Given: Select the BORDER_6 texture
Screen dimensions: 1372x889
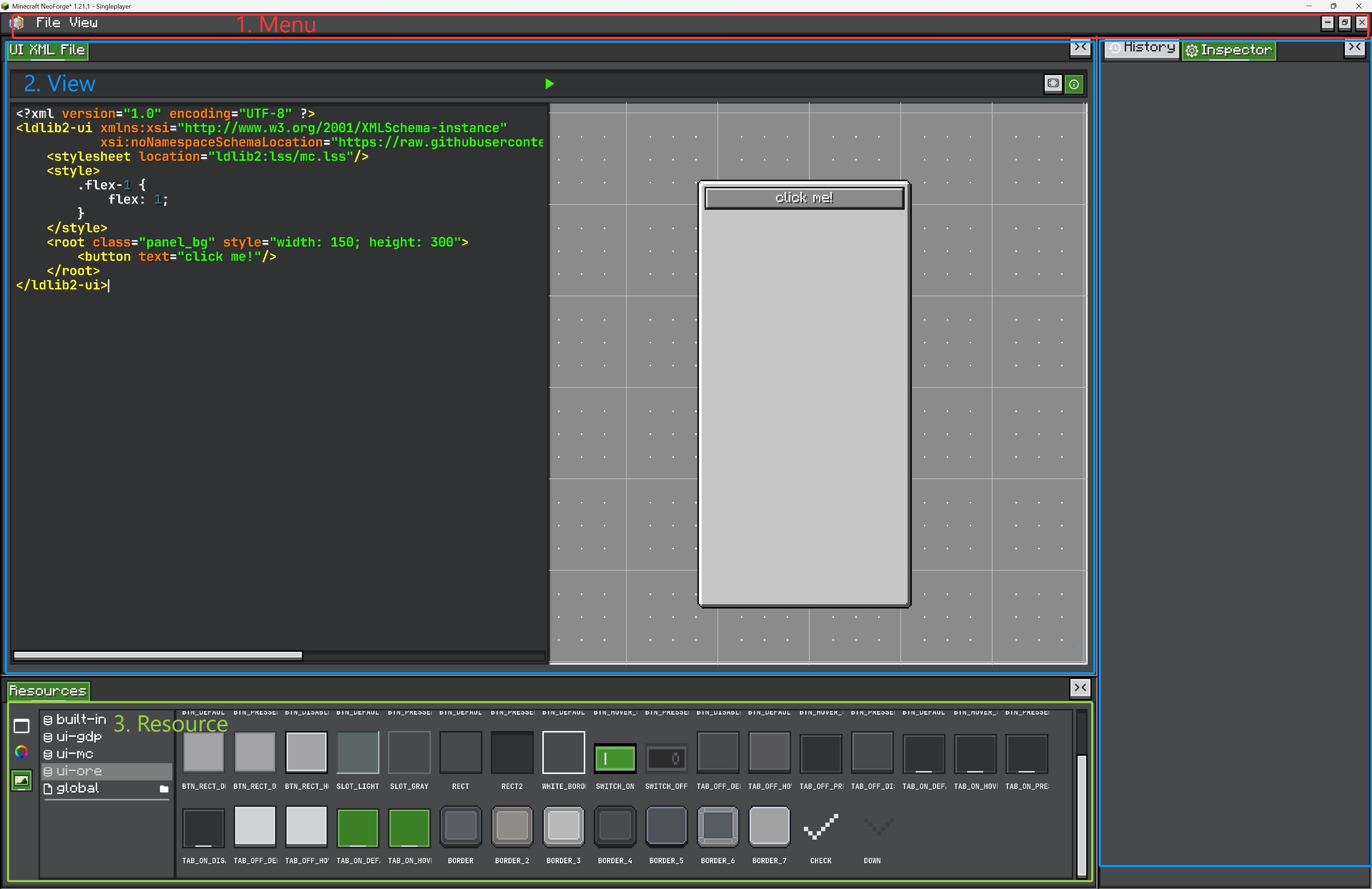Looking at the screenshot, I should [718, 827].
